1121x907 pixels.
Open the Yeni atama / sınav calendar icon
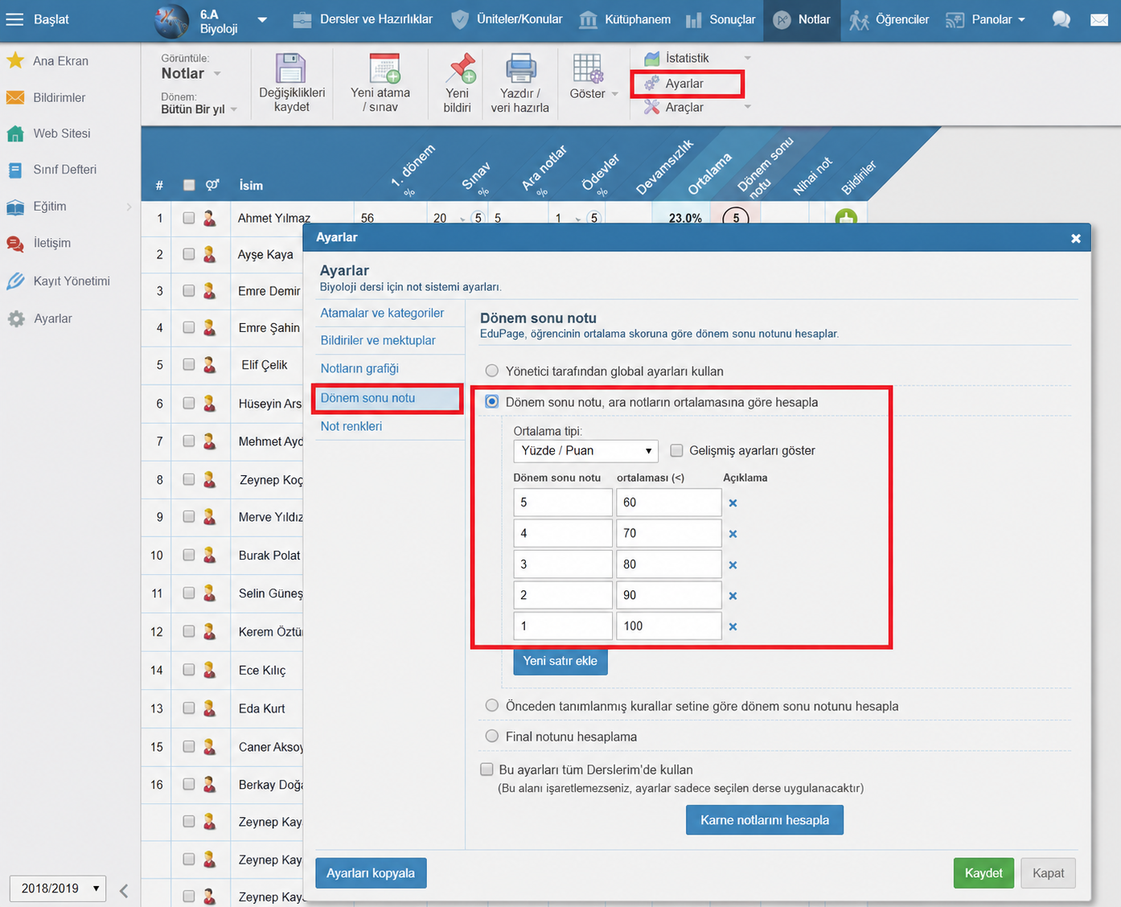385,69
